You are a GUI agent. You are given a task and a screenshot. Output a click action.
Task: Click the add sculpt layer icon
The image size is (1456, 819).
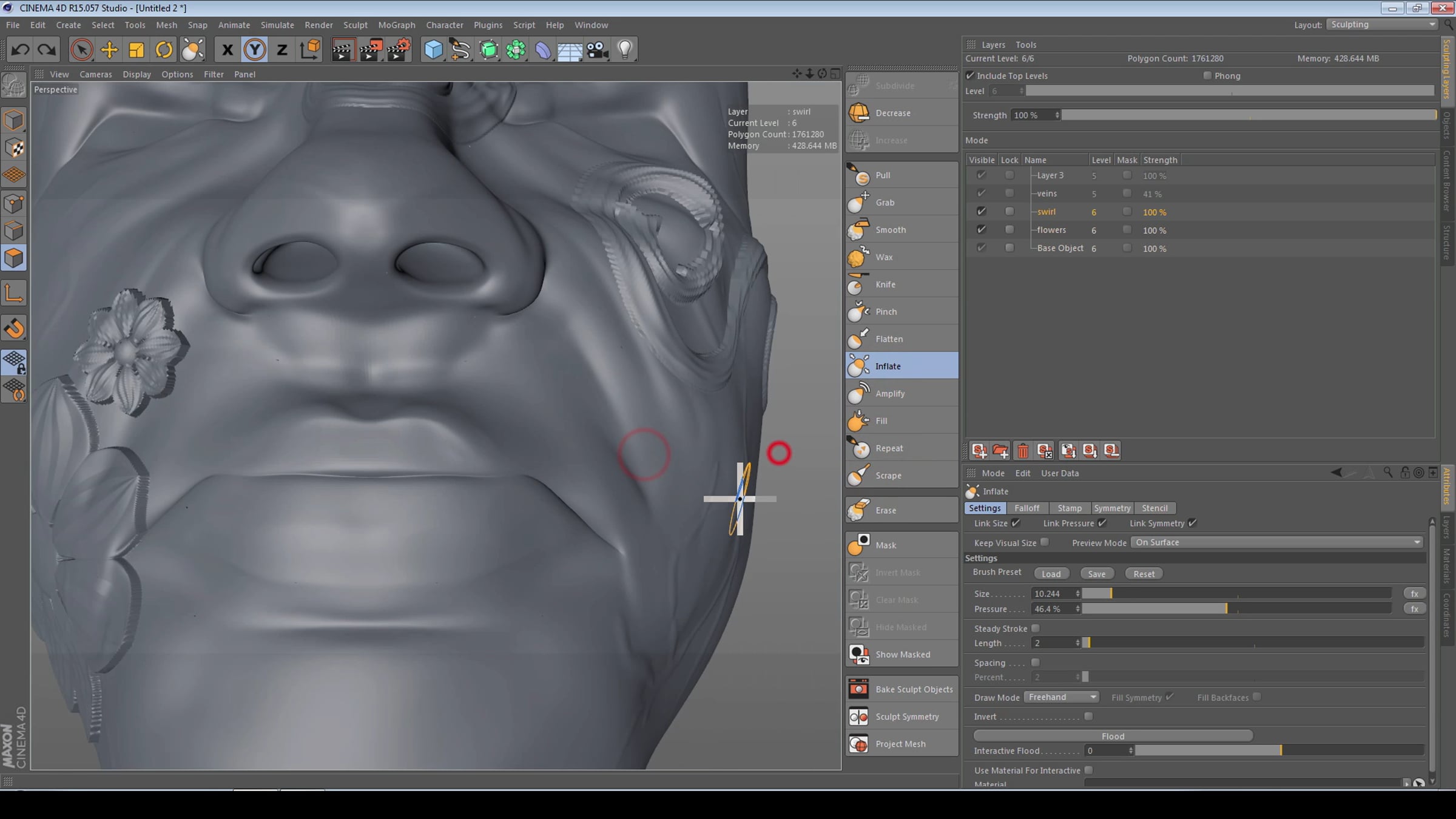coord(979,451)
